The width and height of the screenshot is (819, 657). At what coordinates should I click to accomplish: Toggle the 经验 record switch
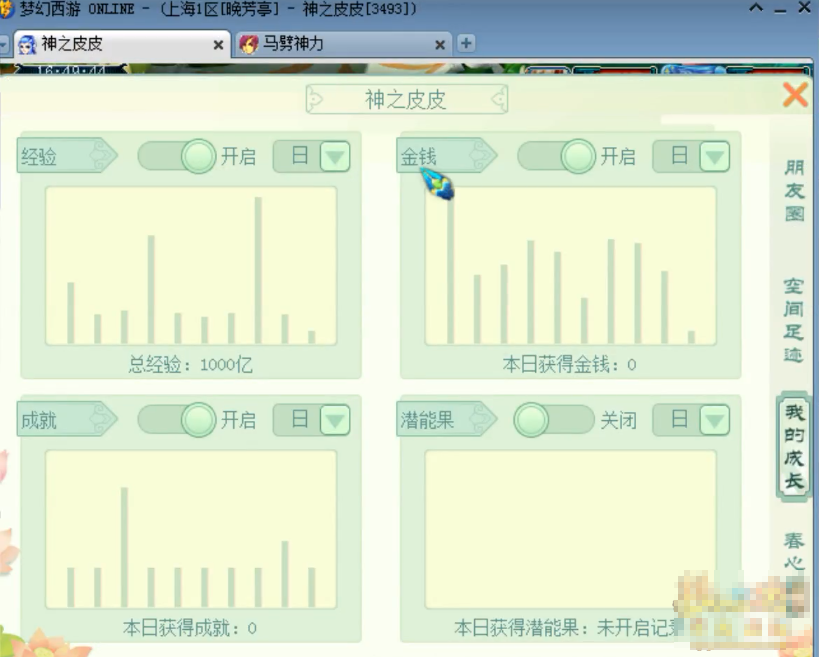point(177,156)
